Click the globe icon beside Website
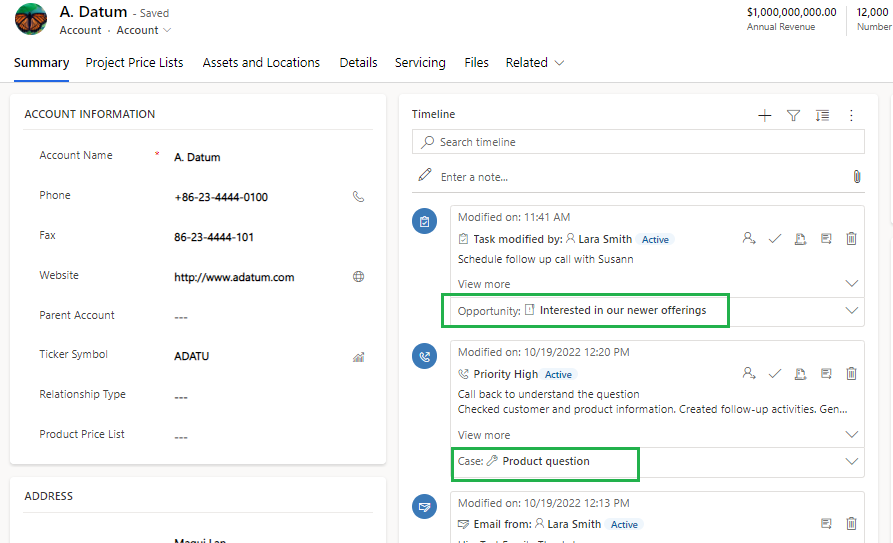 pyautogui.click(x=358, y=277)
